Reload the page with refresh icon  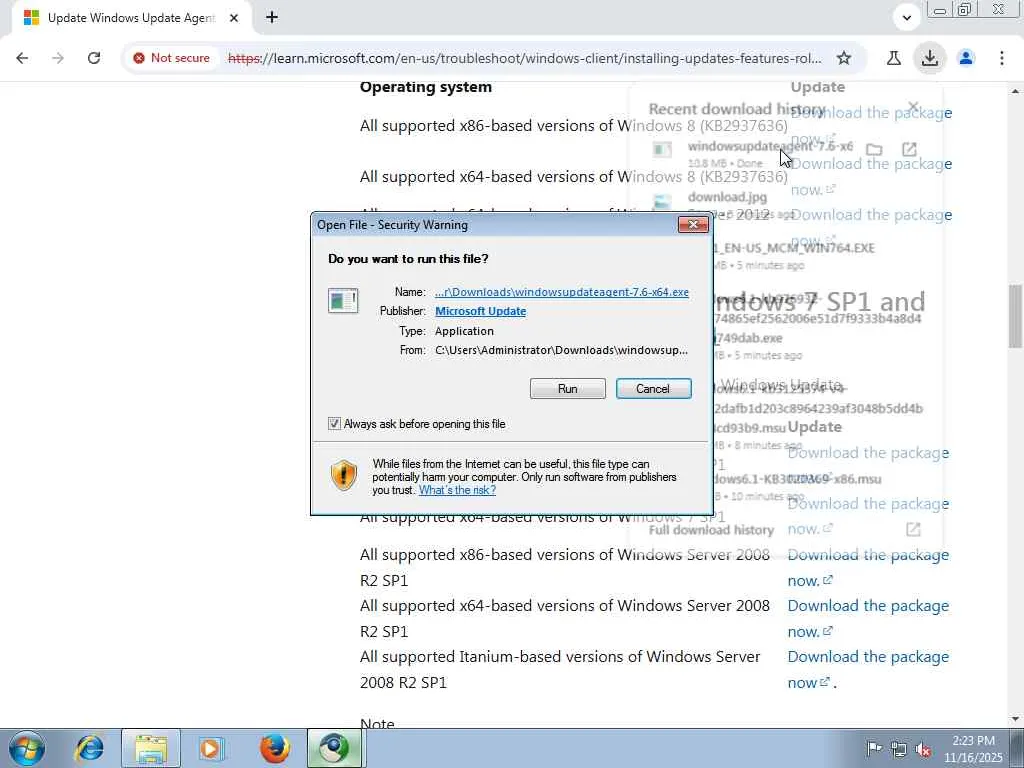pos(94,58)
